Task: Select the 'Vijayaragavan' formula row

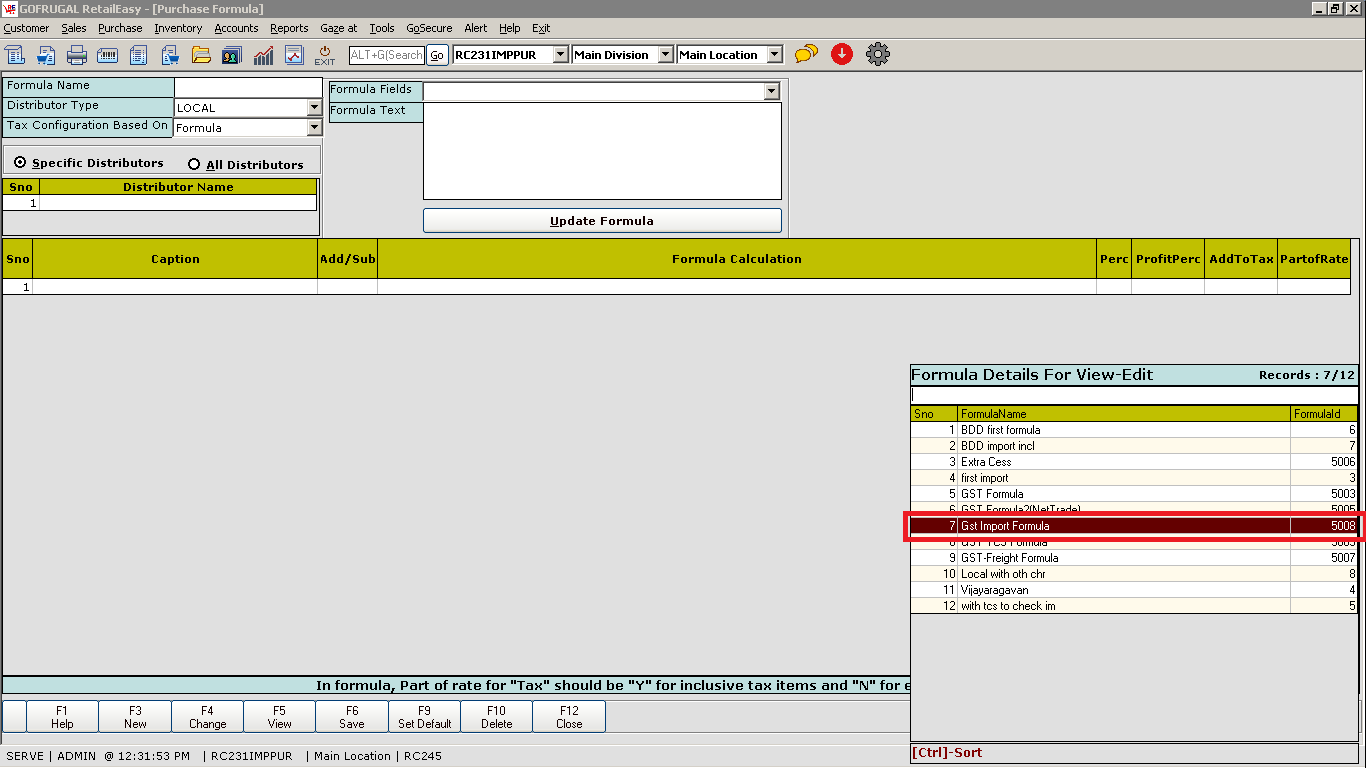Action: coord(1134,590)
